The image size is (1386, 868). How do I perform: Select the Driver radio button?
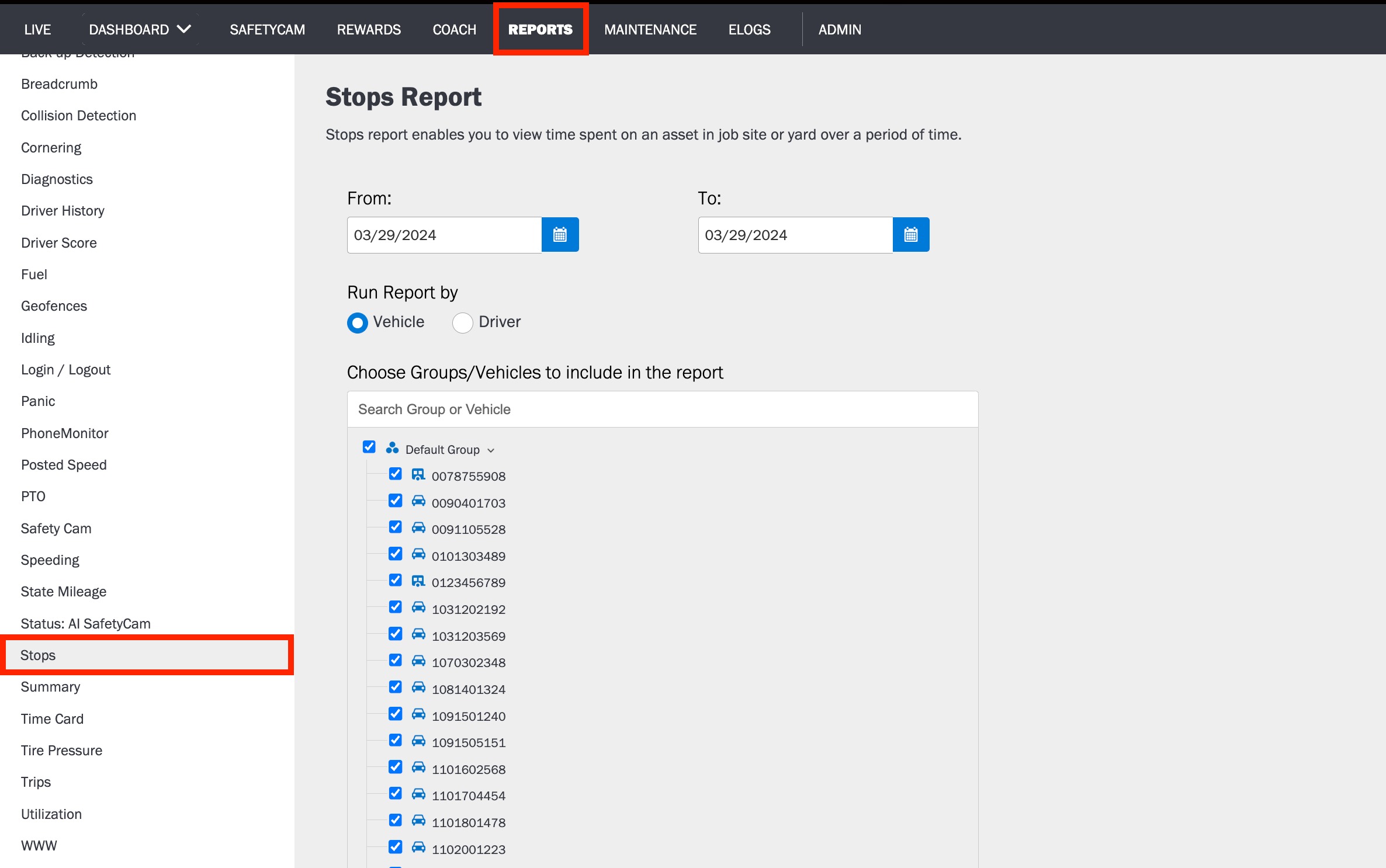pyautogui.click(x=463, y=322)
